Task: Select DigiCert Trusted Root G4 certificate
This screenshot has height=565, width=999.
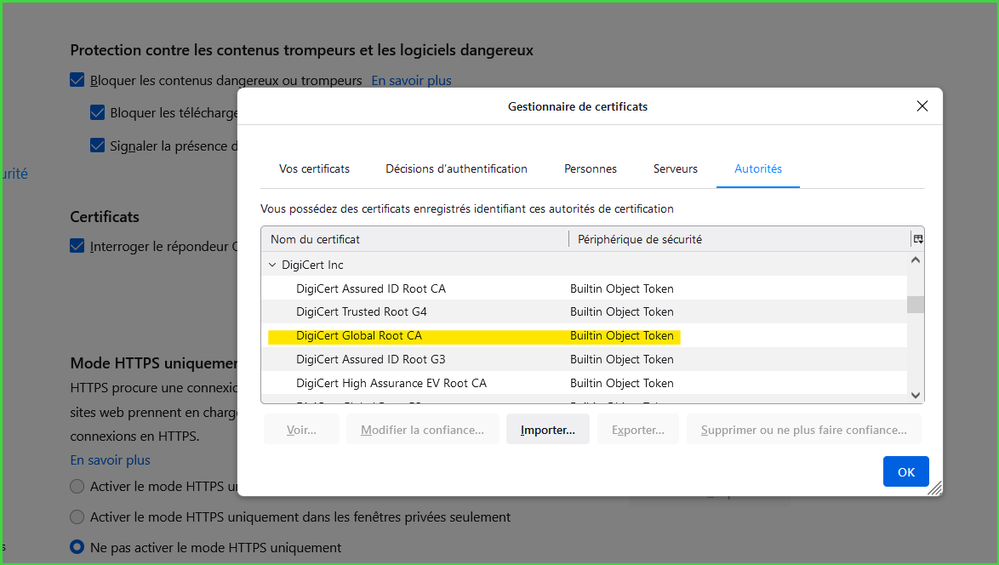Action: pyautogui.click(x=584, y=312)
